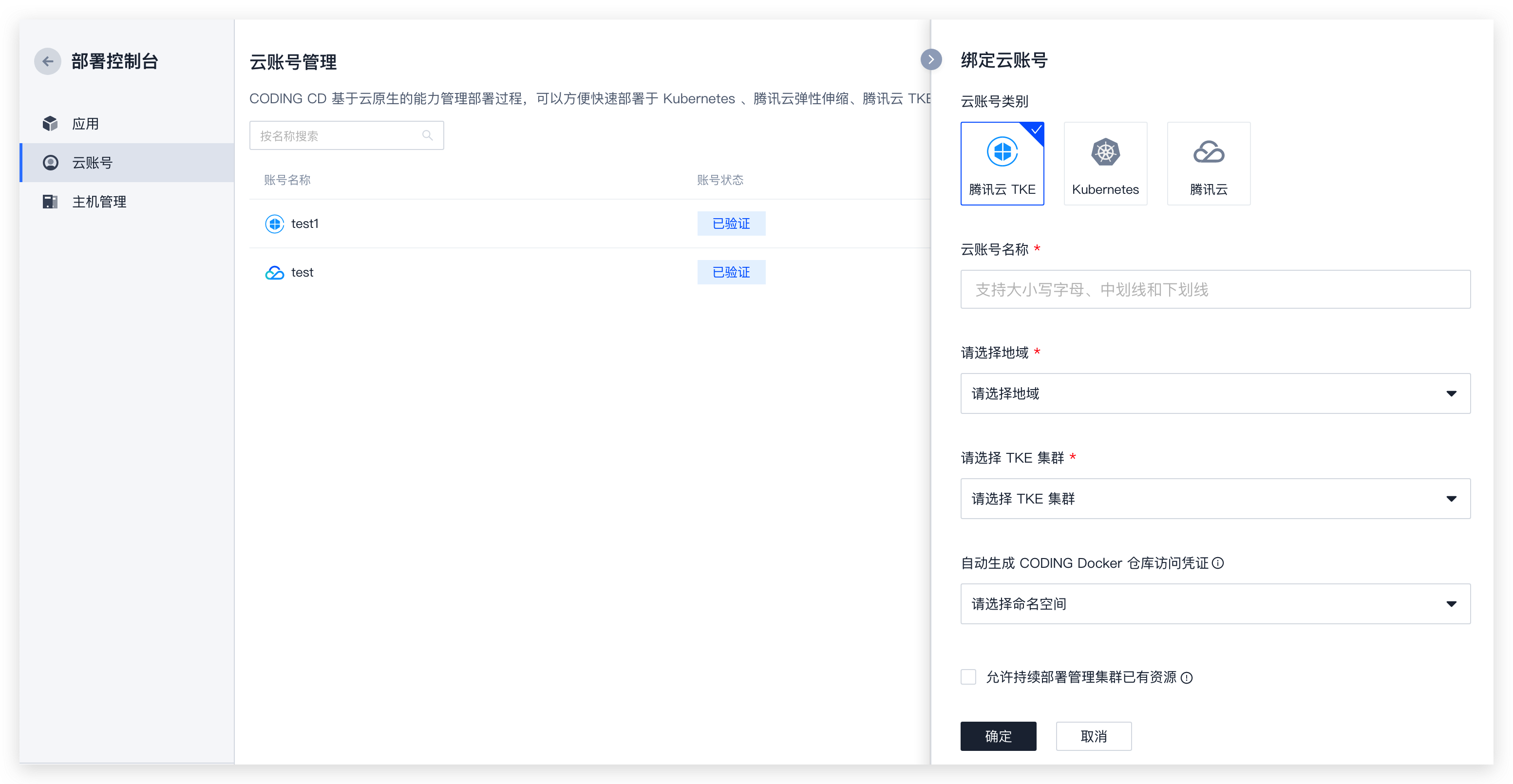Open the 请选择地域 dropdown
The image size is (1513, 784).
point(1215,393)
